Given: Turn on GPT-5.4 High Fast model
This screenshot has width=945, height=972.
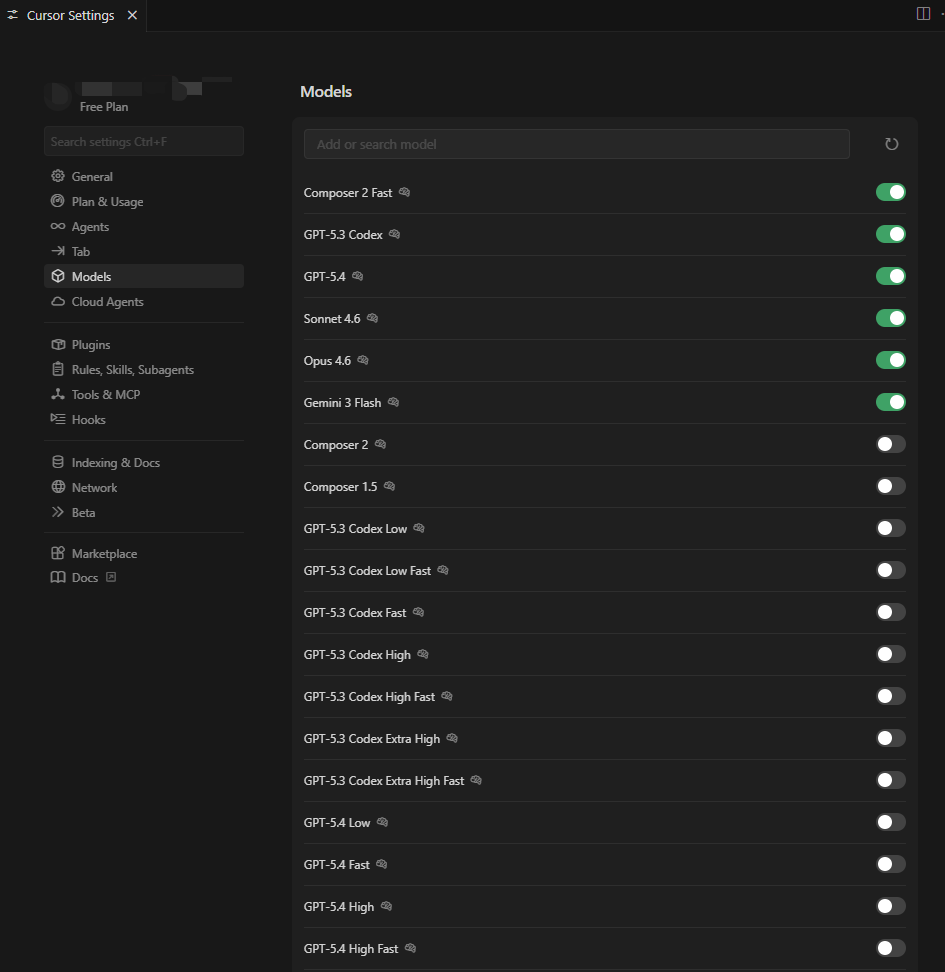Looking at the screenshot, I should click(890, 948).
